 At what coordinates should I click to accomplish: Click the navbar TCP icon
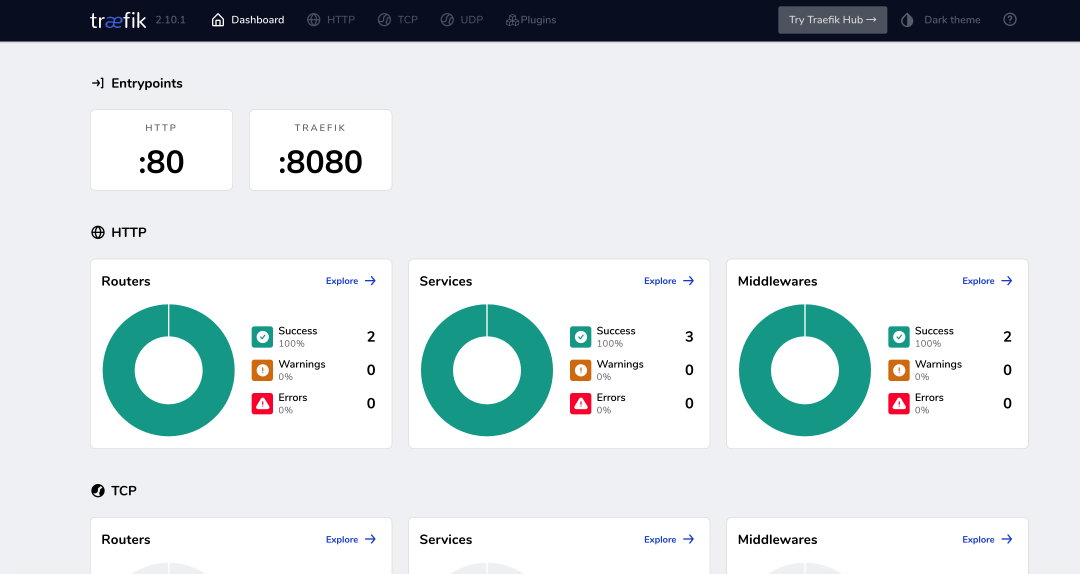coord(384,20)
